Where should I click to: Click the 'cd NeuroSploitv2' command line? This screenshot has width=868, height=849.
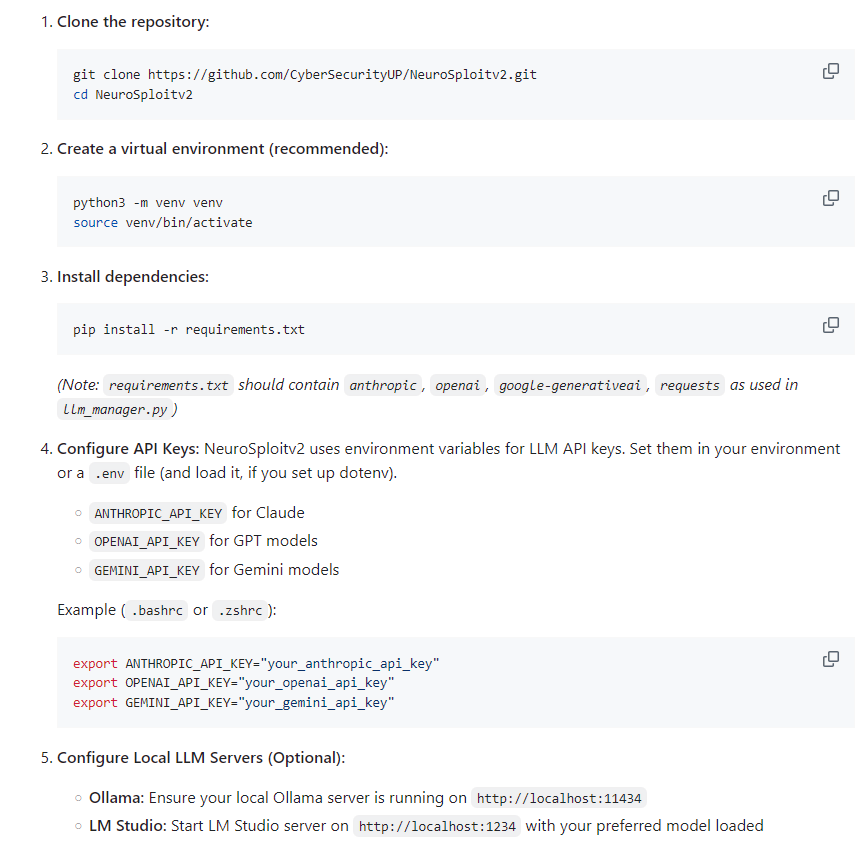pyautogui.click(x=132, y=94)
